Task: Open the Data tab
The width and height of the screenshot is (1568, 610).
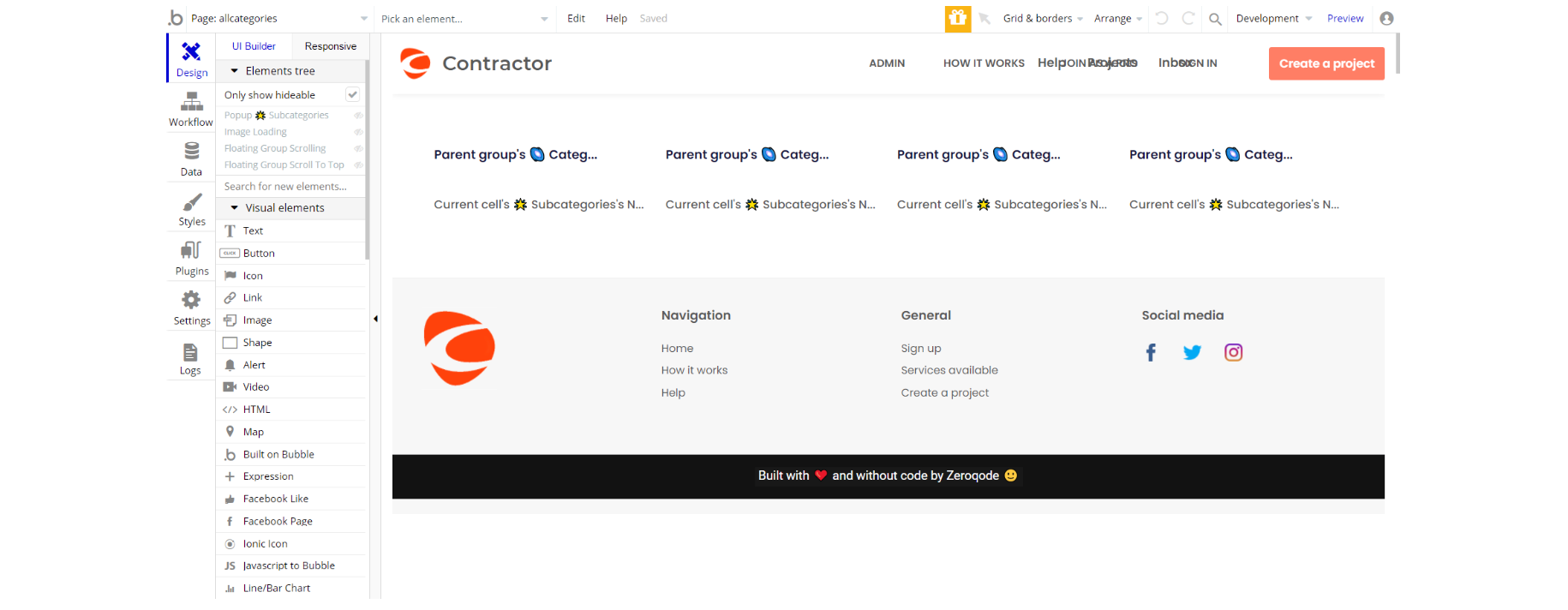Action: point(191,158)
